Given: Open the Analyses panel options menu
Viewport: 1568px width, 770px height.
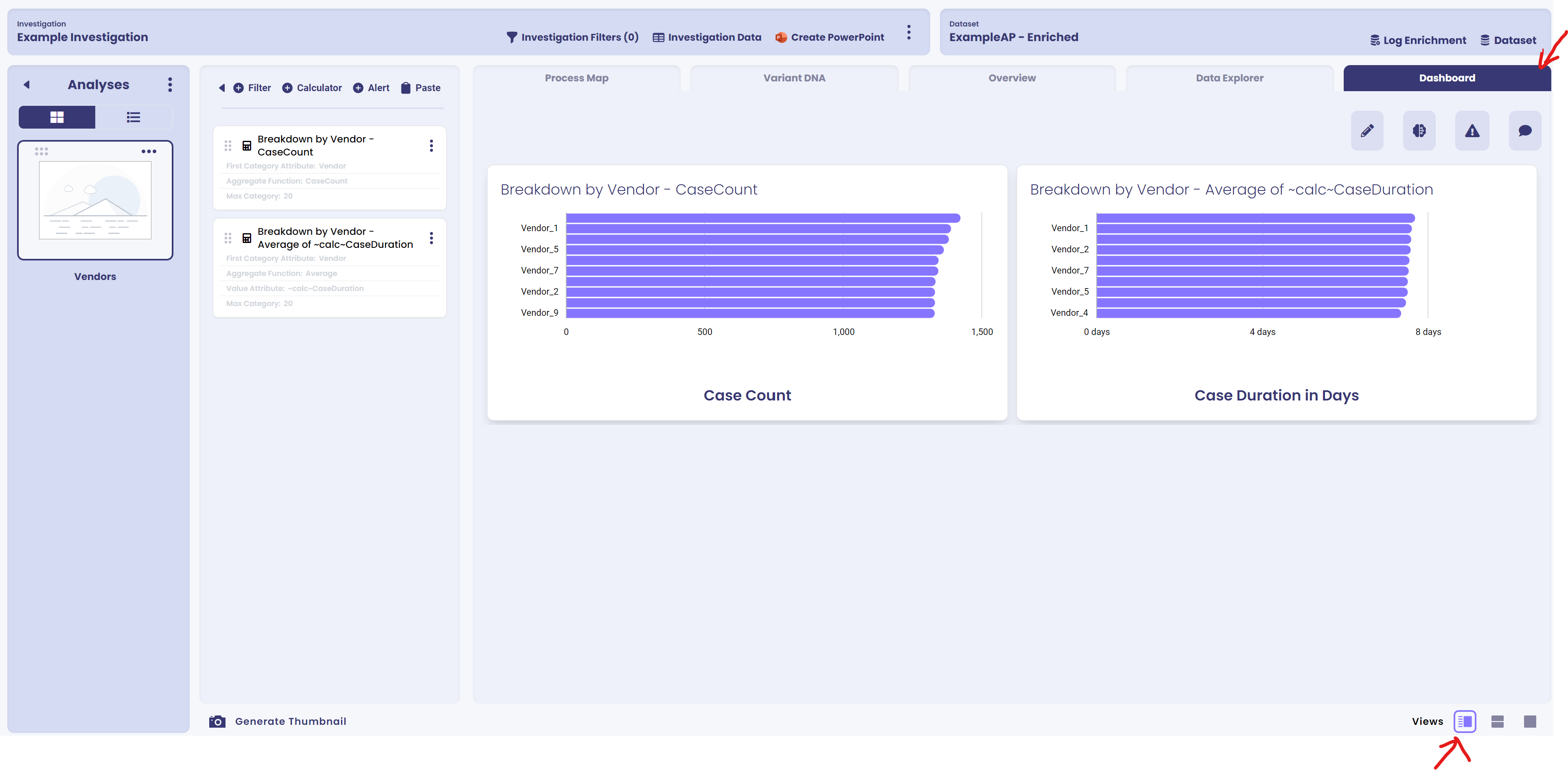Looking at the screenshot, I should [170, 85].
